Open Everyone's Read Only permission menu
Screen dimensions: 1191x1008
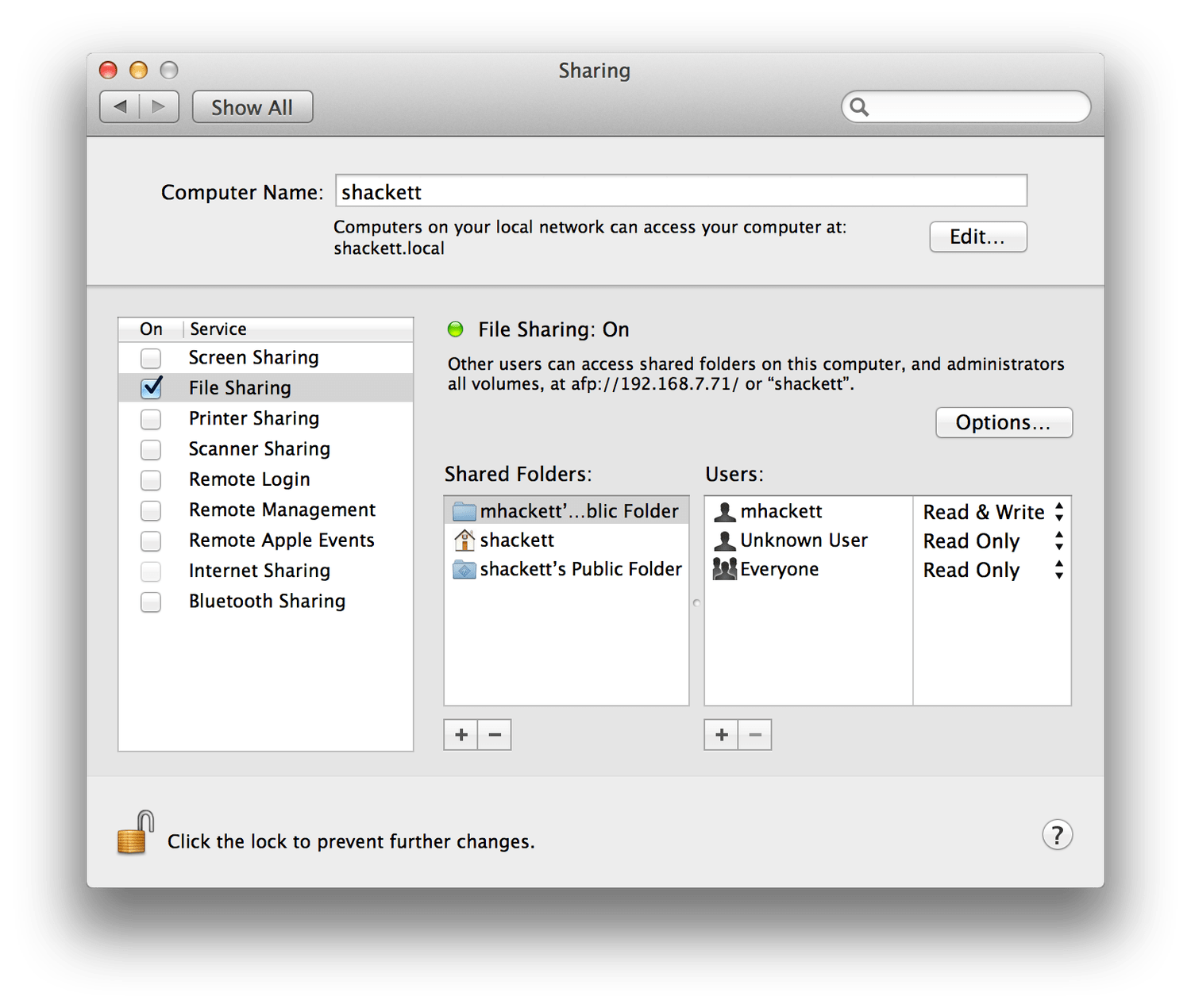point(992,570)
